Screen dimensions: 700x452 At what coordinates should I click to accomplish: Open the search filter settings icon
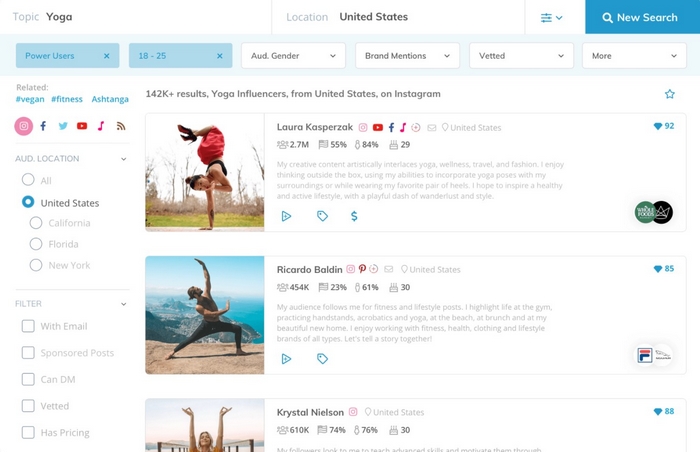551,17
